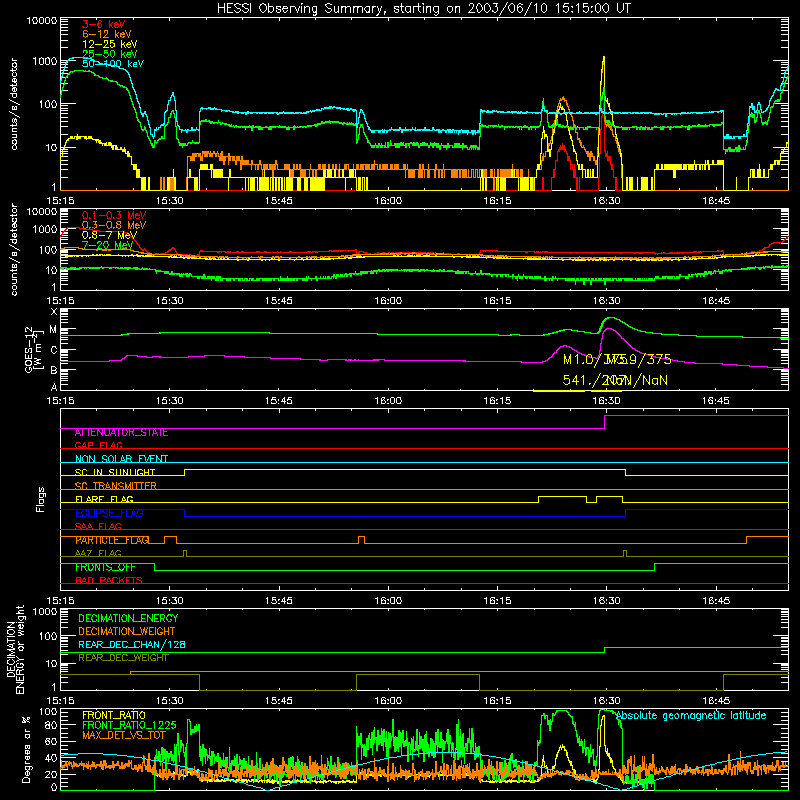Viewport: 800px width, 800px height.
Task: Click the HESSI Observing Summary plot title
Action: click(423, 9)
